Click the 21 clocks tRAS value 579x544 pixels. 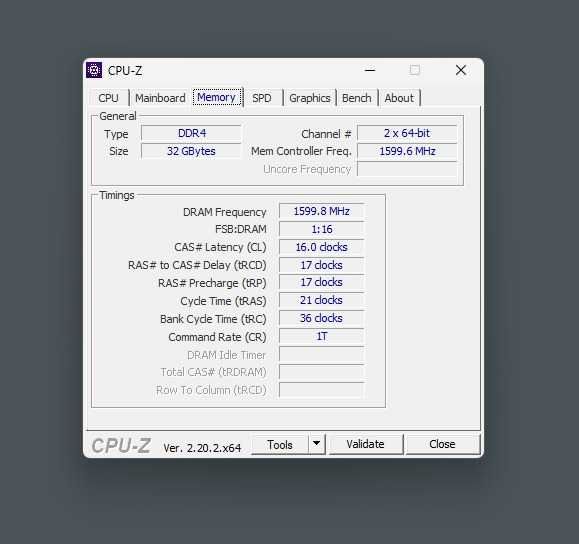coord(322,300)
